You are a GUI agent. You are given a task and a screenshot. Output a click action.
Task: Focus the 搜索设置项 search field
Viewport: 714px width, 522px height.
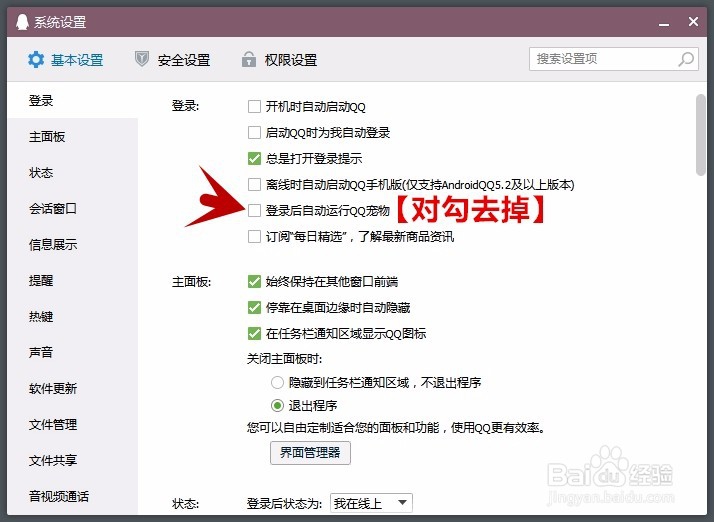pyautogui.click(x=613, y=59)
